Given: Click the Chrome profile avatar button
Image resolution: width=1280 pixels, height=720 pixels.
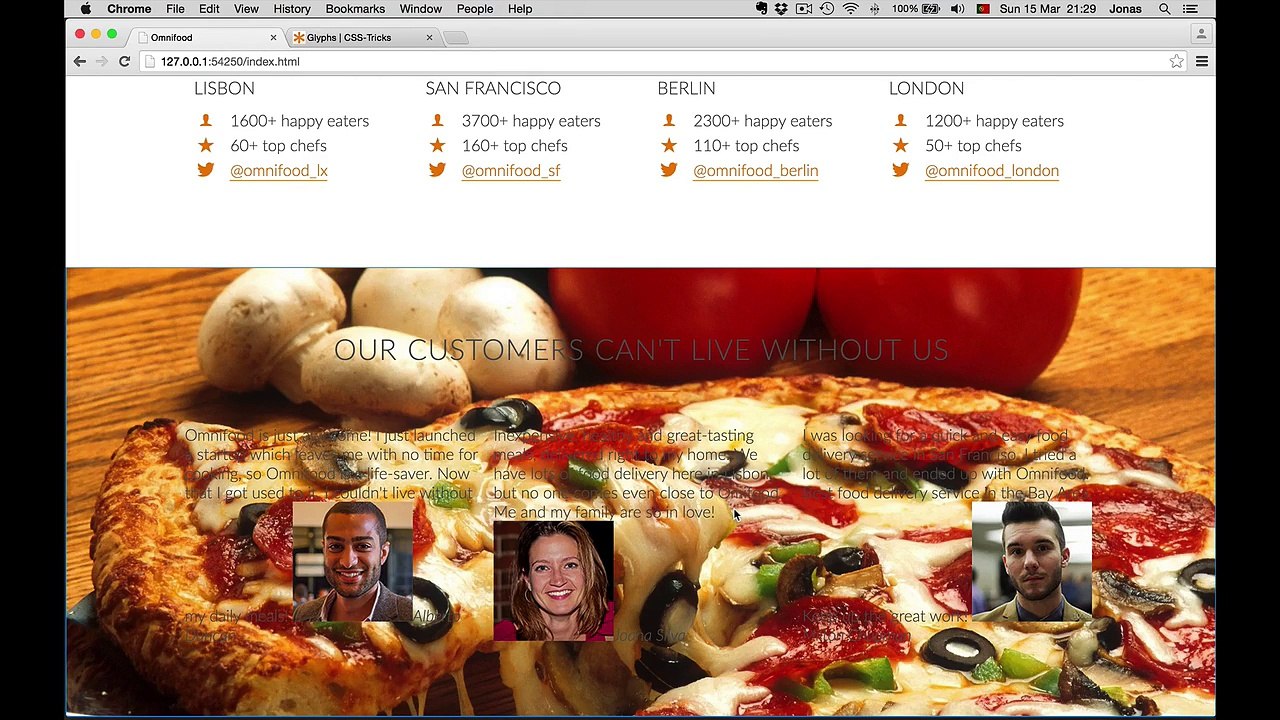Looking at the screenshot, I should click(1201, 34).
